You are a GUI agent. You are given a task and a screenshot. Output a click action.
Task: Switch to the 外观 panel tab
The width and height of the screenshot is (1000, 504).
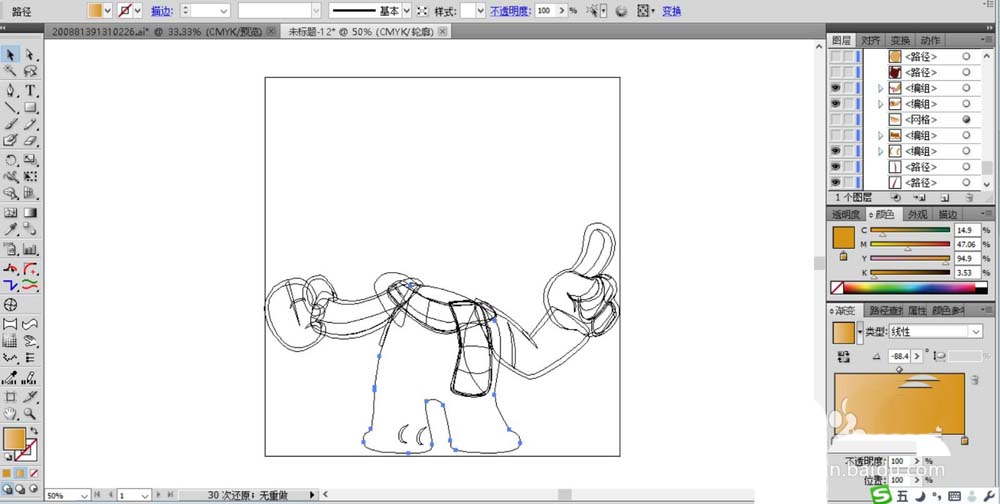(x=917, y=215)
